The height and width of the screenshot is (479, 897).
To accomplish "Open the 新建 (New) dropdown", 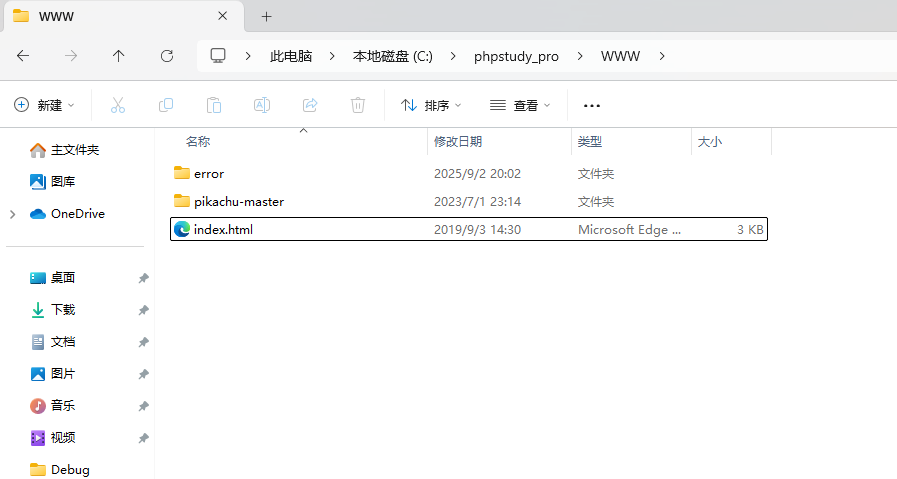I will point(45,105).
